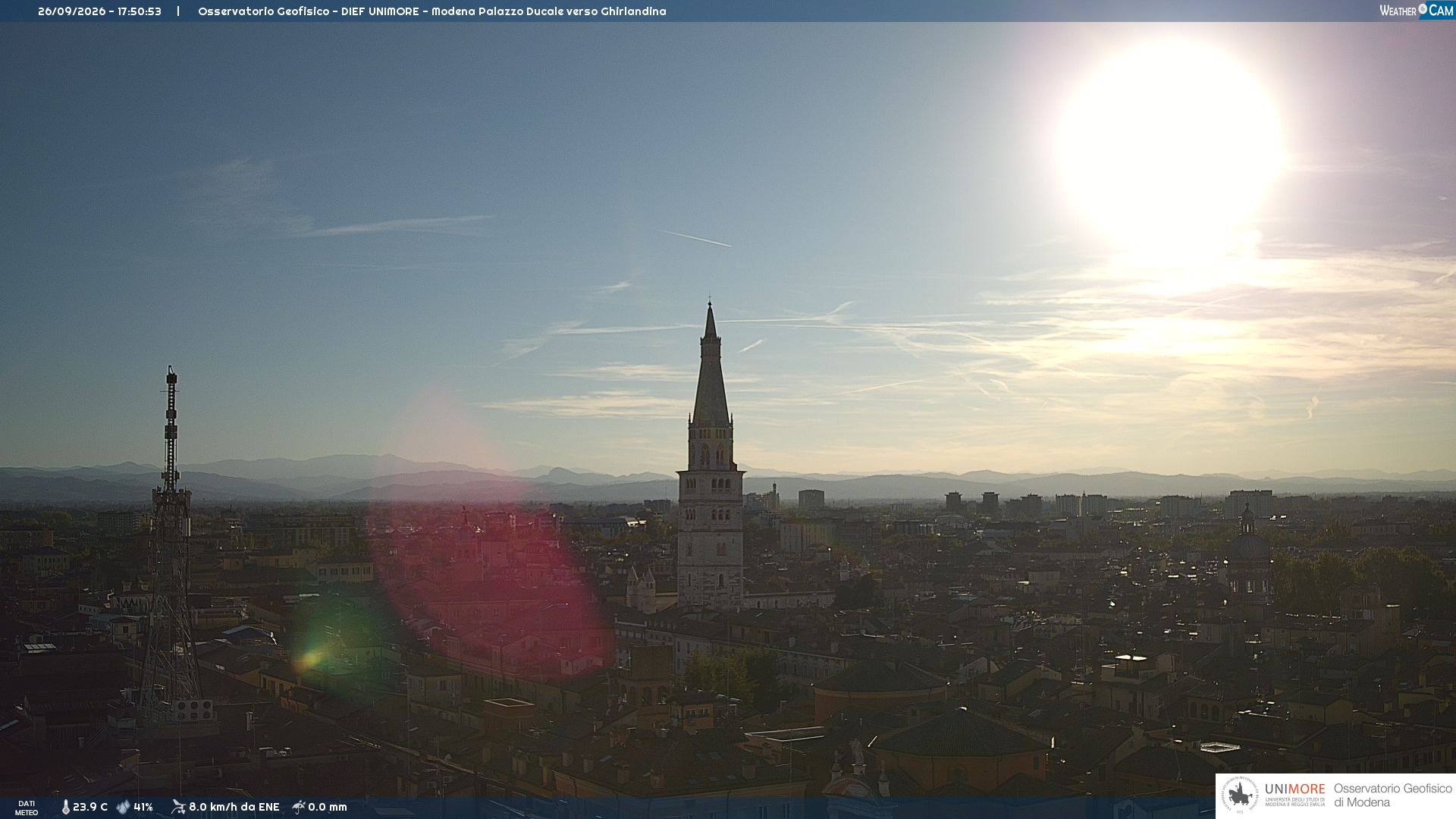Click the 8.0 km/h da ENE wind value
This screenshot has width=1456, height=819.
(234, 808)
